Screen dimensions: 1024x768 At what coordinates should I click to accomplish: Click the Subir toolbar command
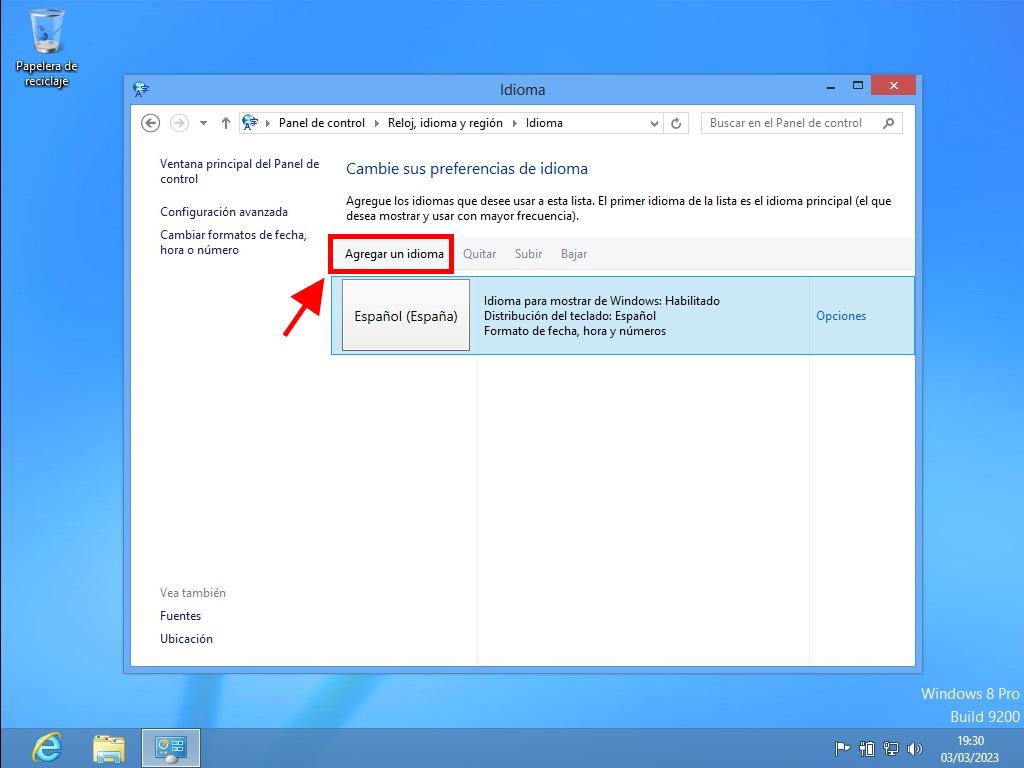(528, 254)
